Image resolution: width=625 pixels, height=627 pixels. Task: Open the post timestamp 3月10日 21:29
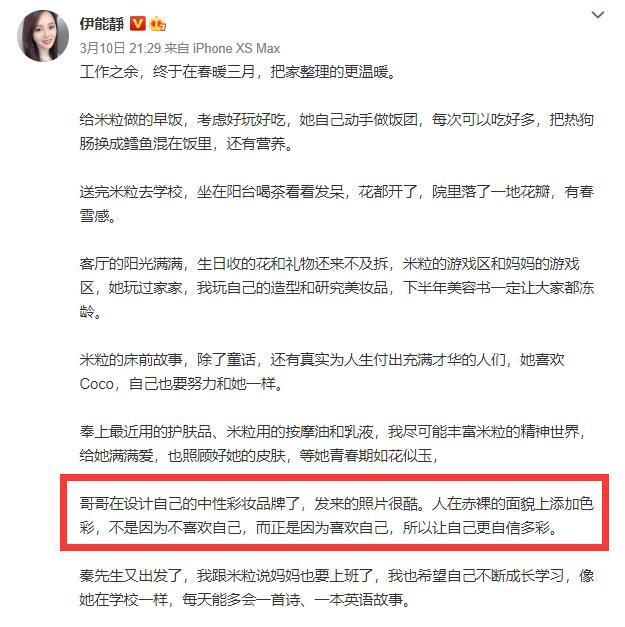(120, 48)
